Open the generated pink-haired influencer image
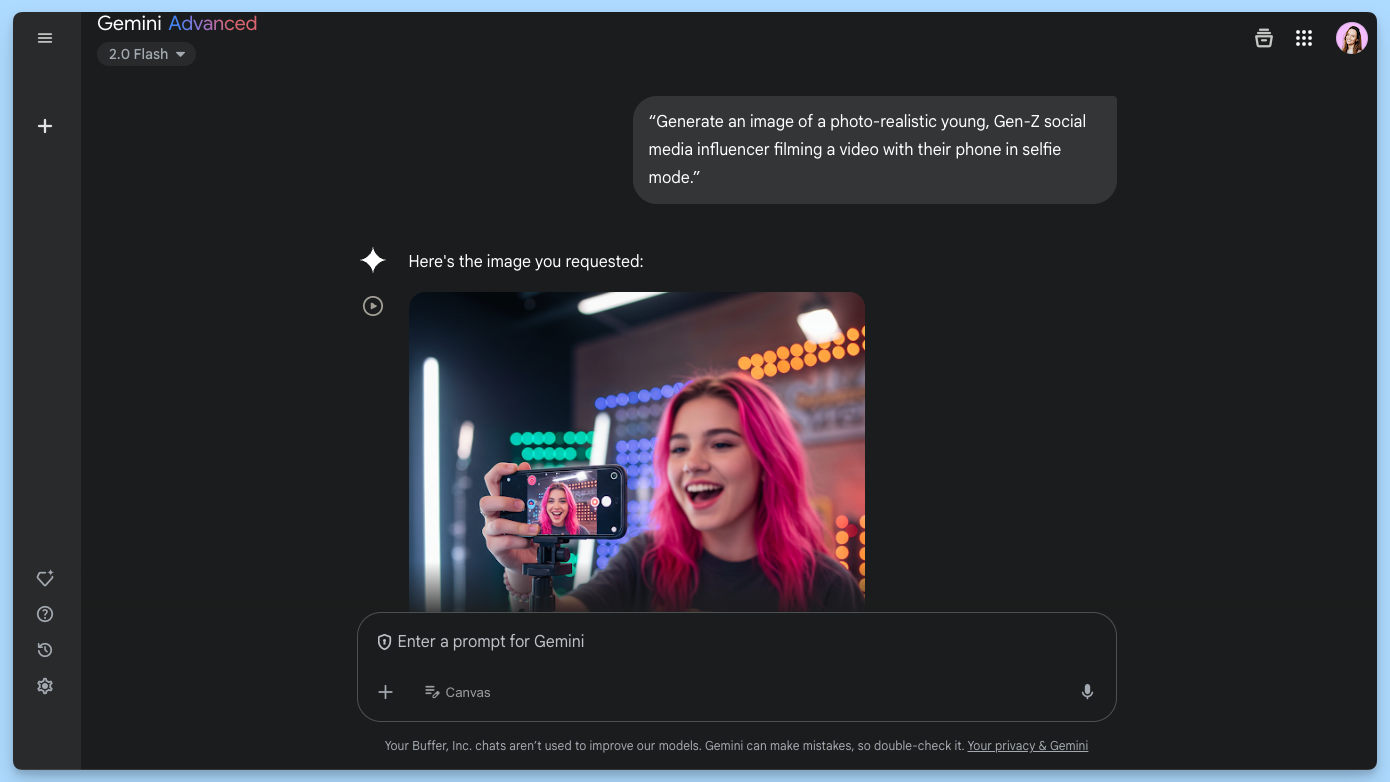Screen dimensions: 1390x782 click(637, 451)
